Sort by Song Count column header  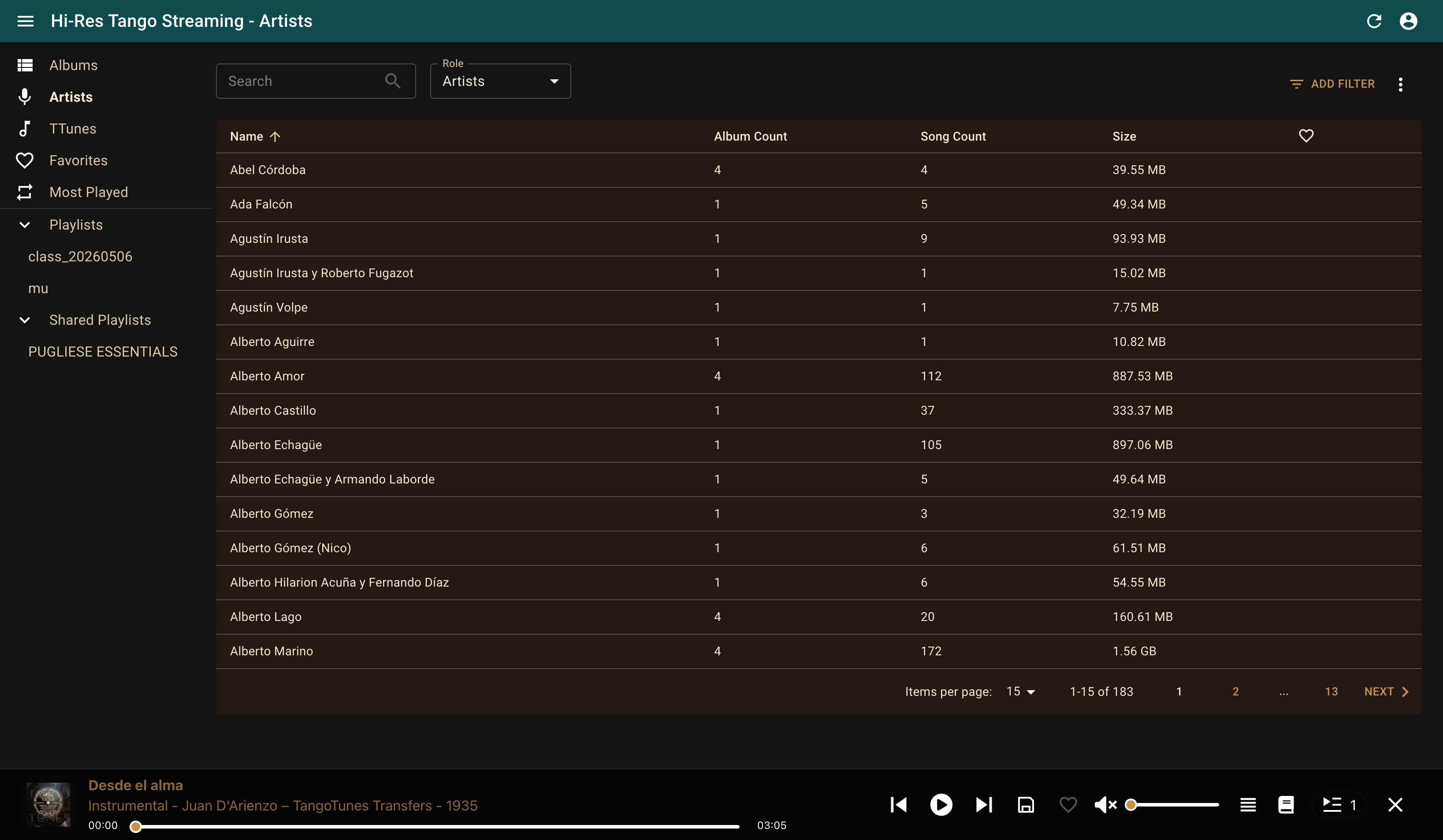coord(953,136)
